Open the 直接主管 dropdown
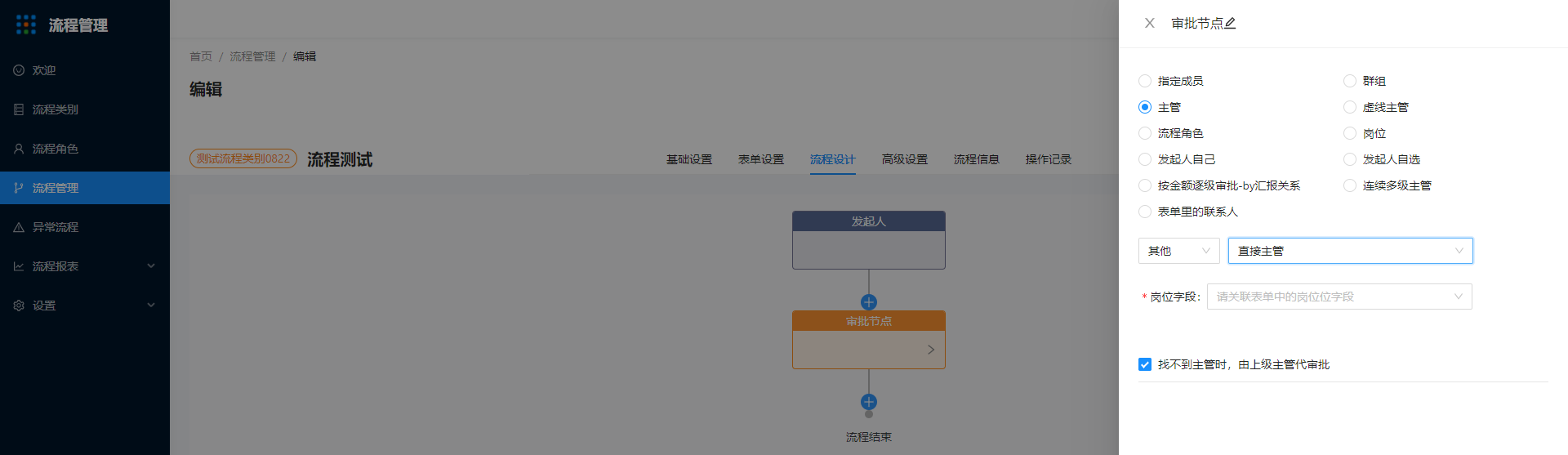The height and width of the screenshot is (455, 1568). point(1351,251)
